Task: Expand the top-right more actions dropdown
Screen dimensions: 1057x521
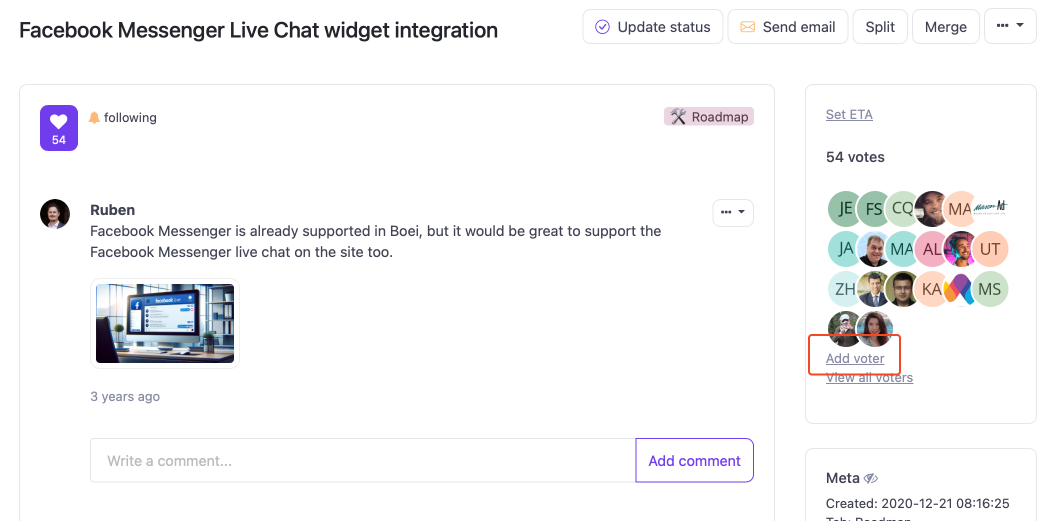Action: [1010, 27]
